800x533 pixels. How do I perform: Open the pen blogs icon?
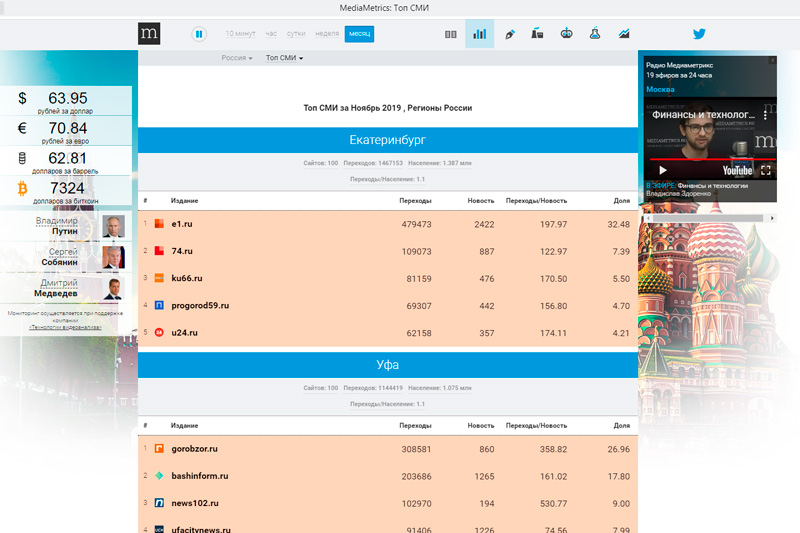(510, 34)
